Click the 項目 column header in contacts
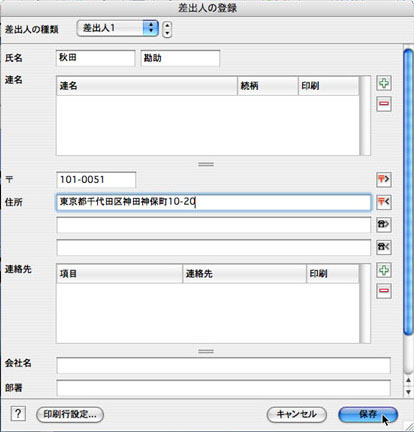 click(x=119, y=274)
